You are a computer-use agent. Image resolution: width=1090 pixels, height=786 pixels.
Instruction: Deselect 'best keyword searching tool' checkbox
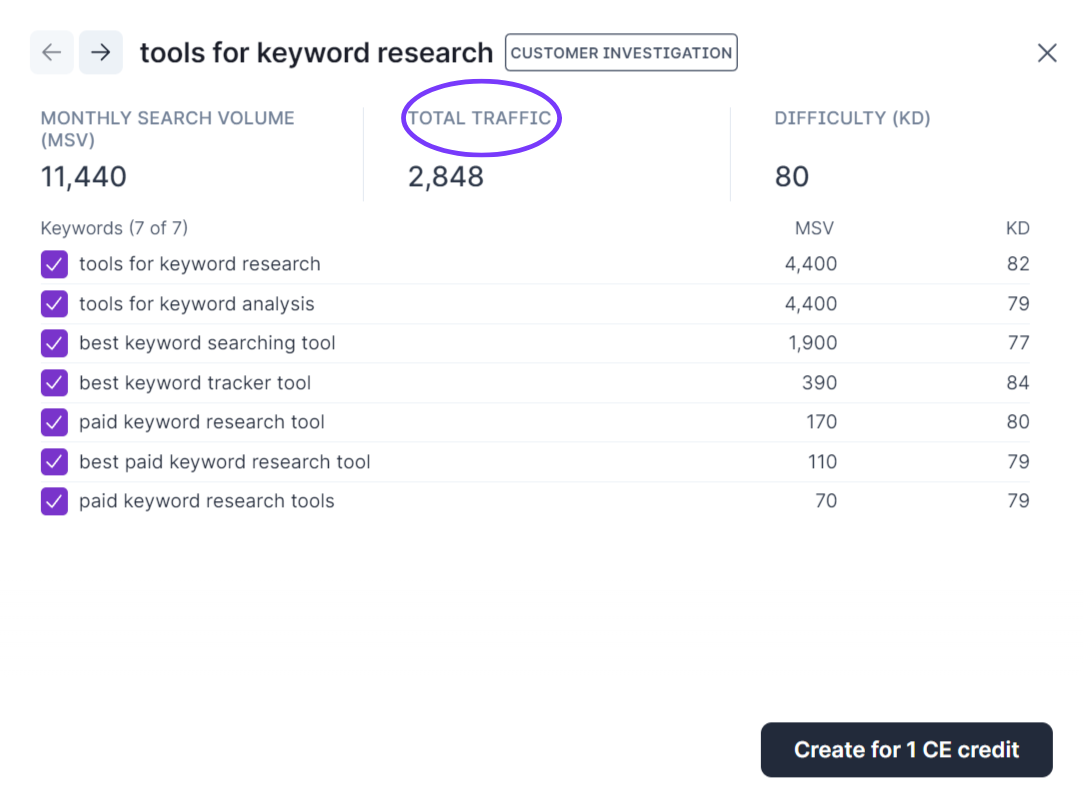point(54,344)
